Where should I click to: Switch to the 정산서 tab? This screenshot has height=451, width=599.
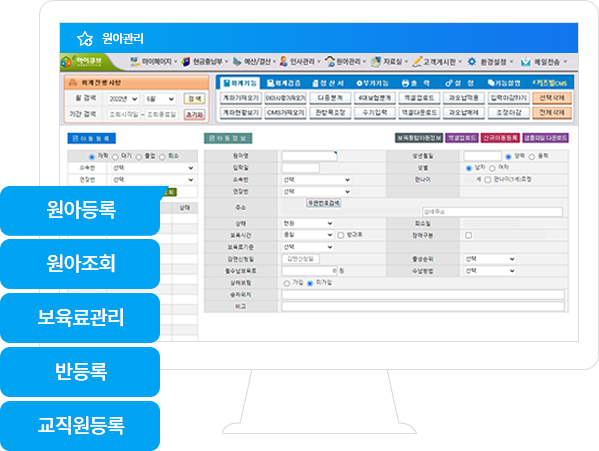[x=328, y=83]
